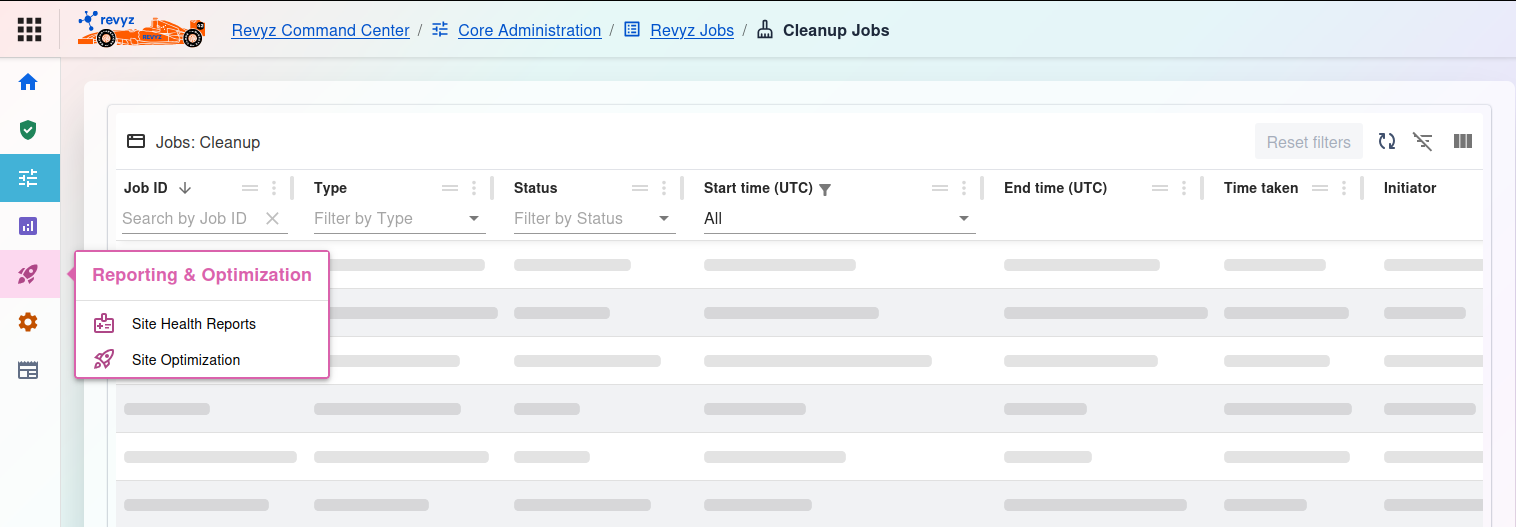Click the orange gear settings sidebar icon

(28, 322)
